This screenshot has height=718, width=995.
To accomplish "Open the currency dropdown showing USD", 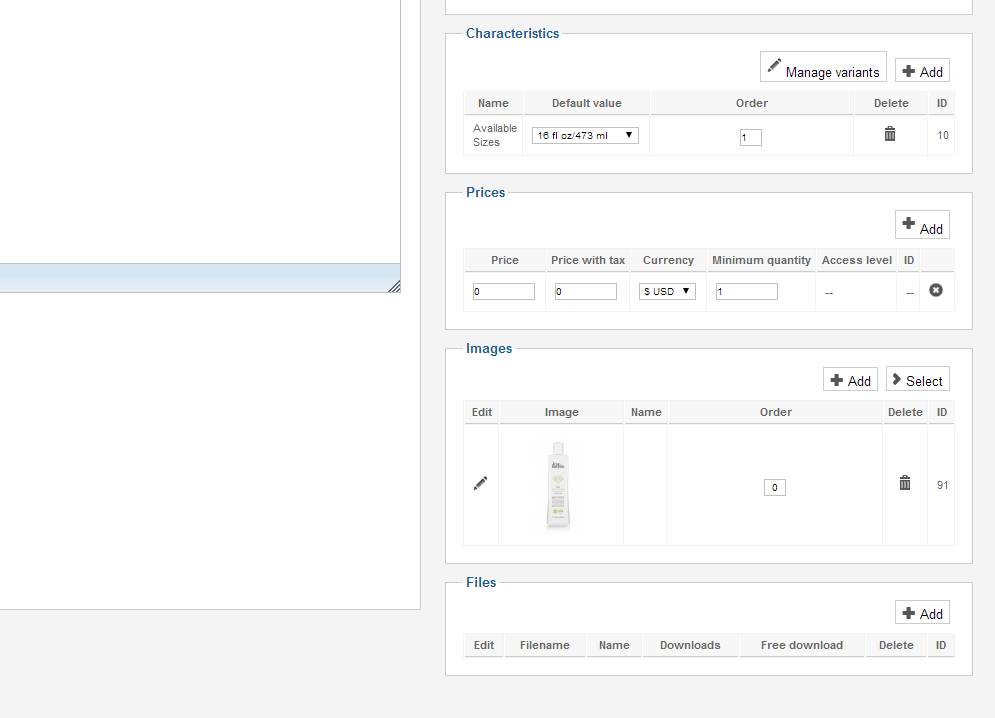I will (x=668, y=291).
